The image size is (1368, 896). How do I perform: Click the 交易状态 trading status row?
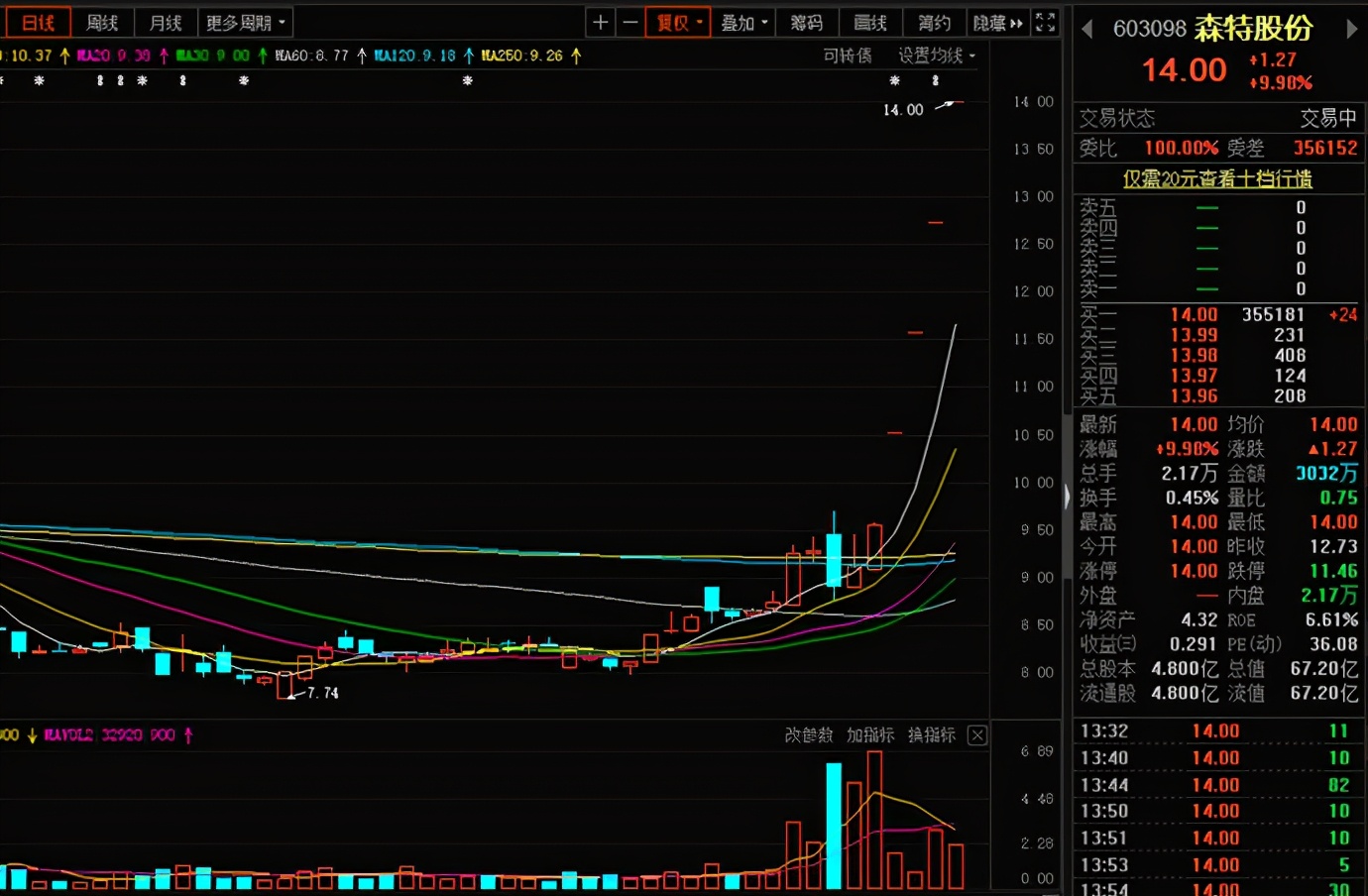coord(1218,118)
